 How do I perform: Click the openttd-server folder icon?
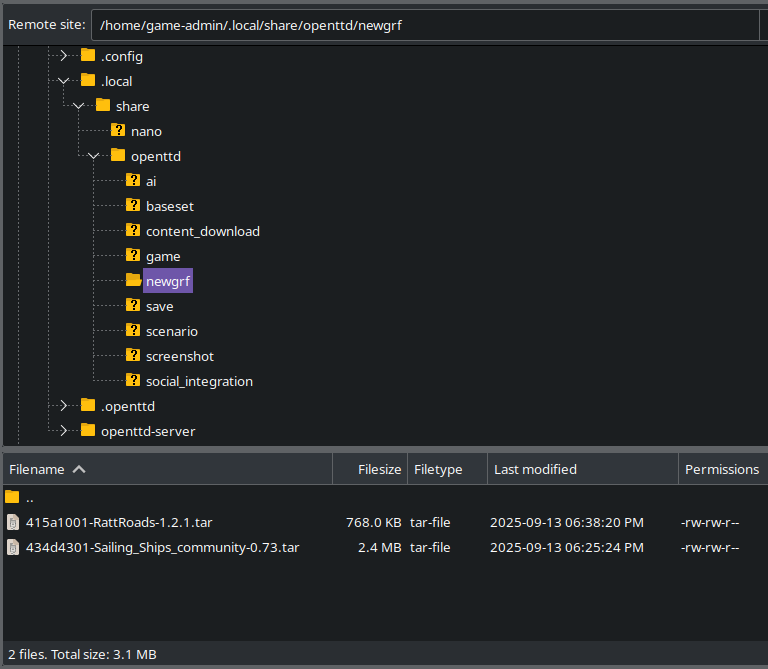(x=88, y=431)
